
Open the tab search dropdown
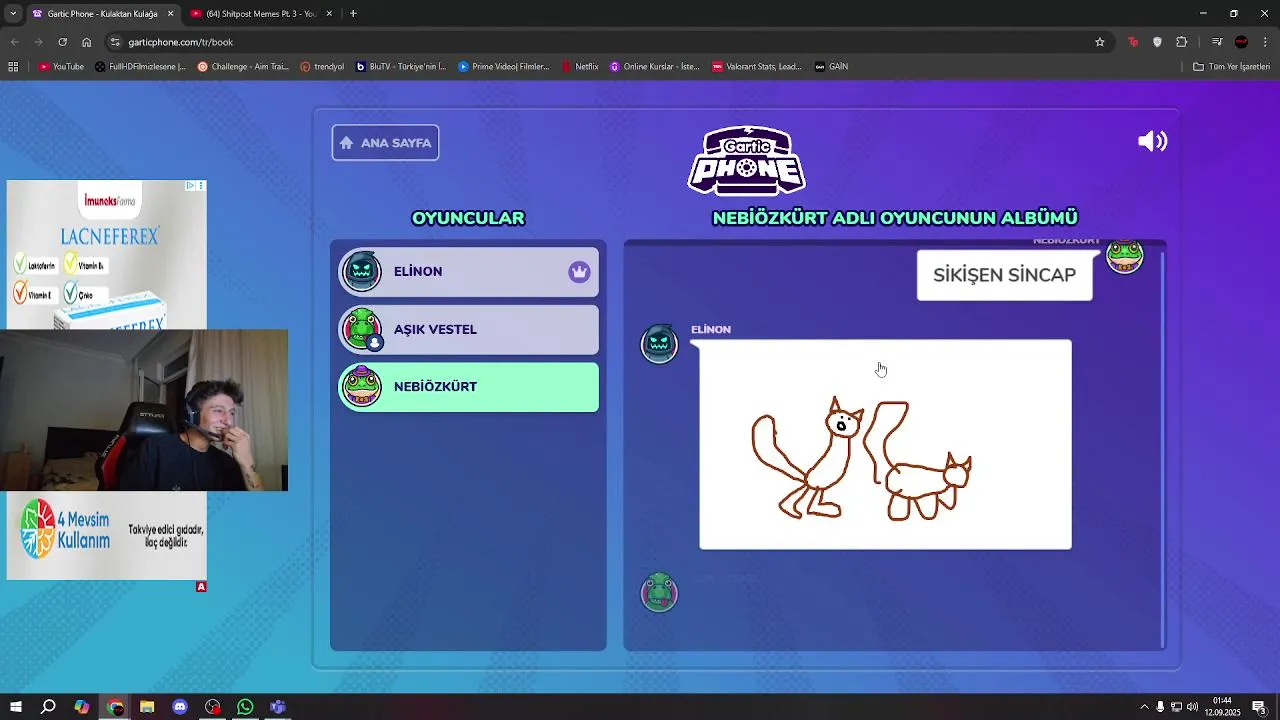click(12, 14)
